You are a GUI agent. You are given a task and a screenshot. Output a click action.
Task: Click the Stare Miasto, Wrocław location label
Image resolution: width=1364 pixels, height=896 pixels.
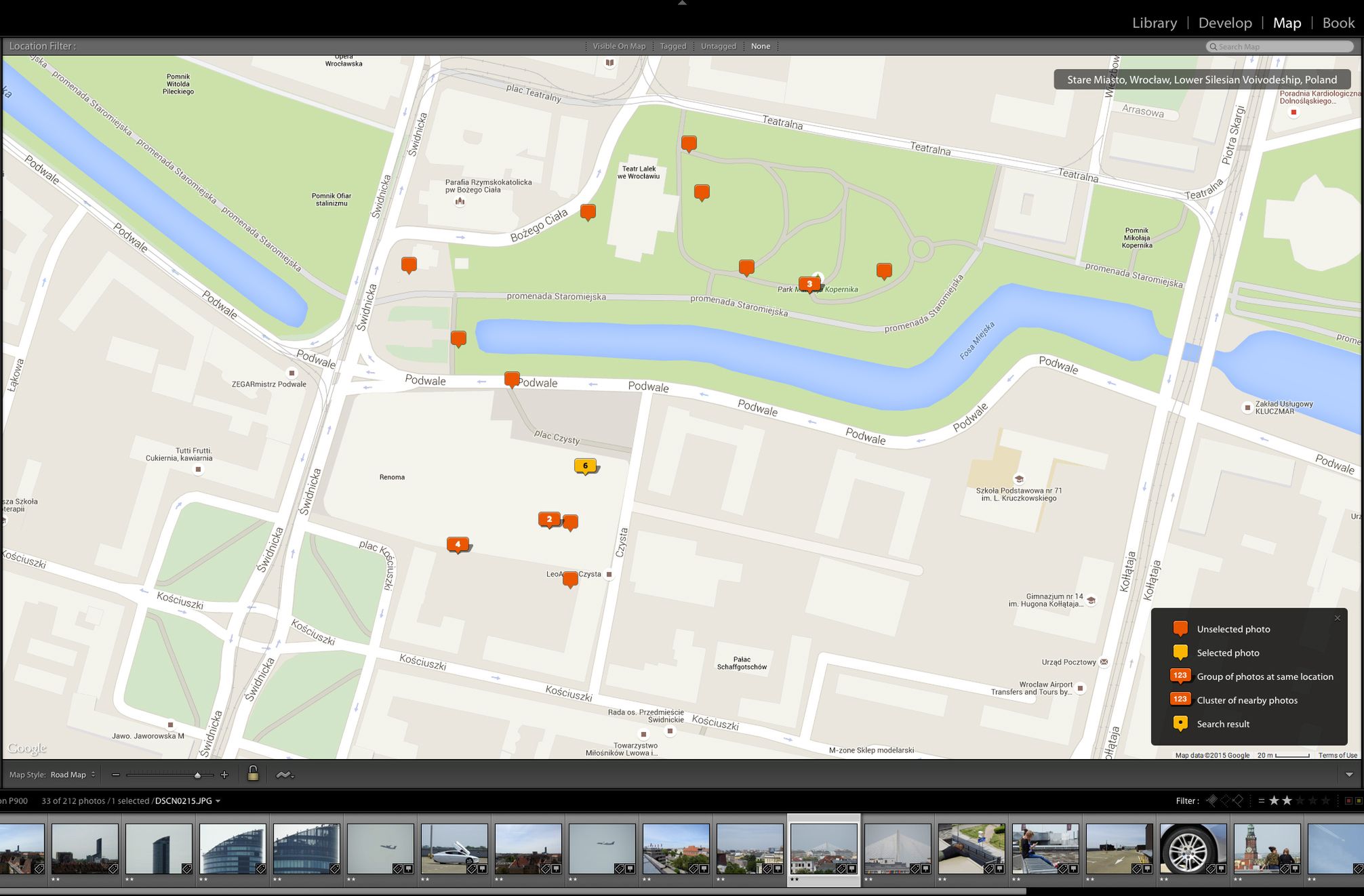[x=1202, y=79]
